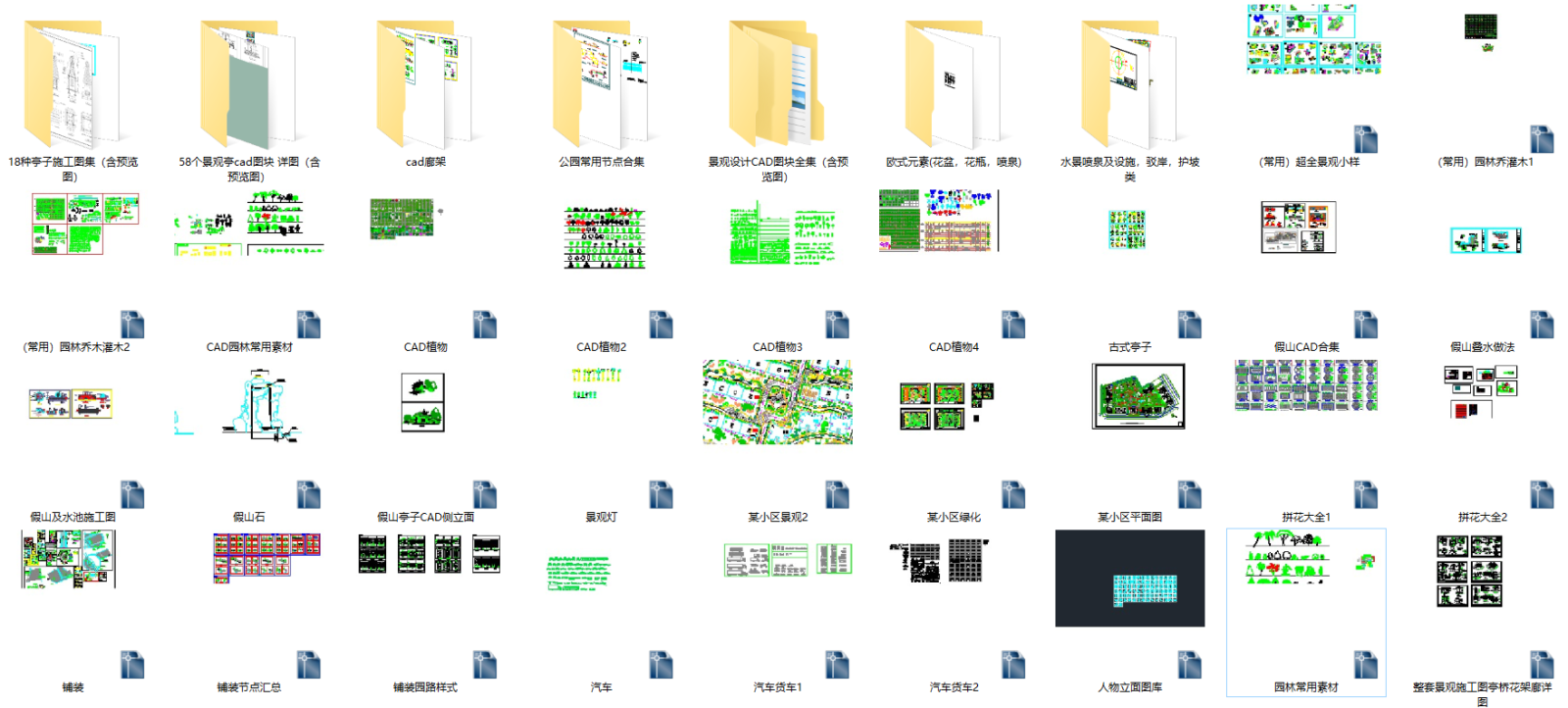Open the 58个景观亭cad图块 详图 folder
The width and height of the screenshot is (1568, 708).
click(249, 85)
